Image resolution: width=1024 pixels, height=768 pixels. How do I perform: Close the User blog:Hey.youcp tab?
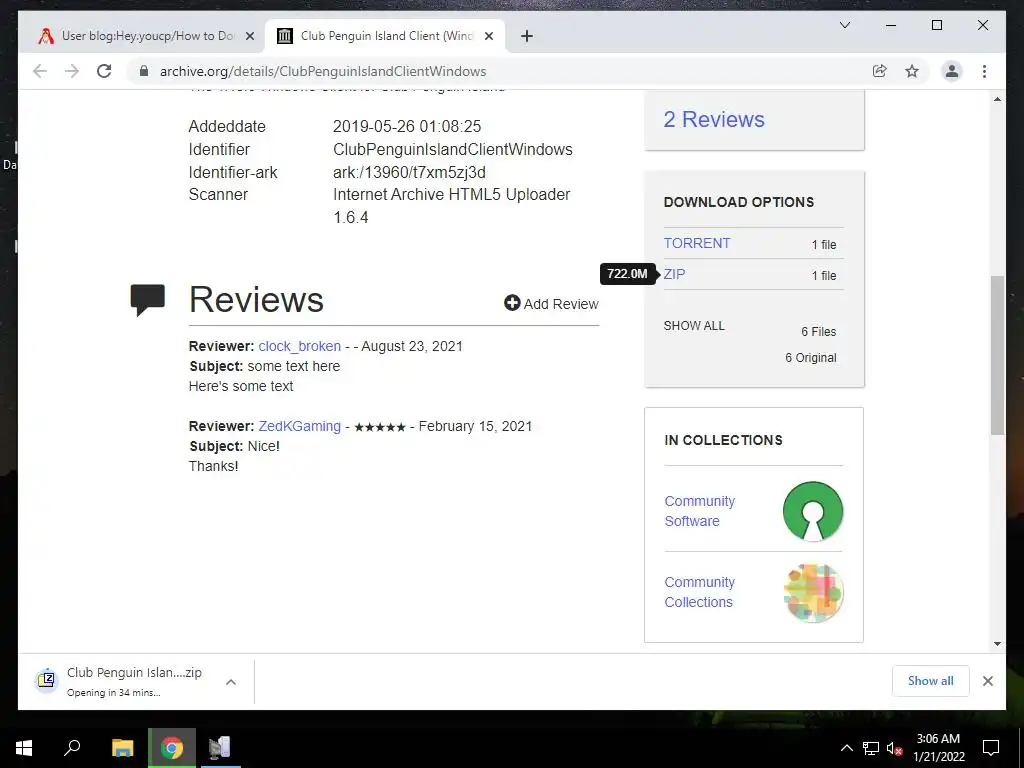pyautogui.click(x=249, y=36)
